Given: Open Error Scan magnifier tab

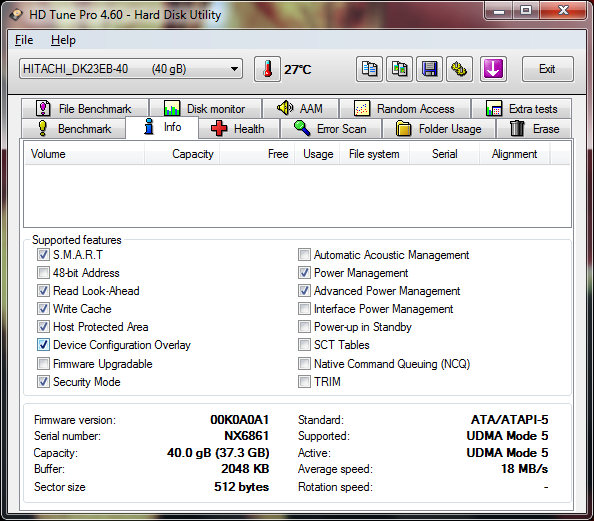Looking at the screenshot, I should 331,129.
